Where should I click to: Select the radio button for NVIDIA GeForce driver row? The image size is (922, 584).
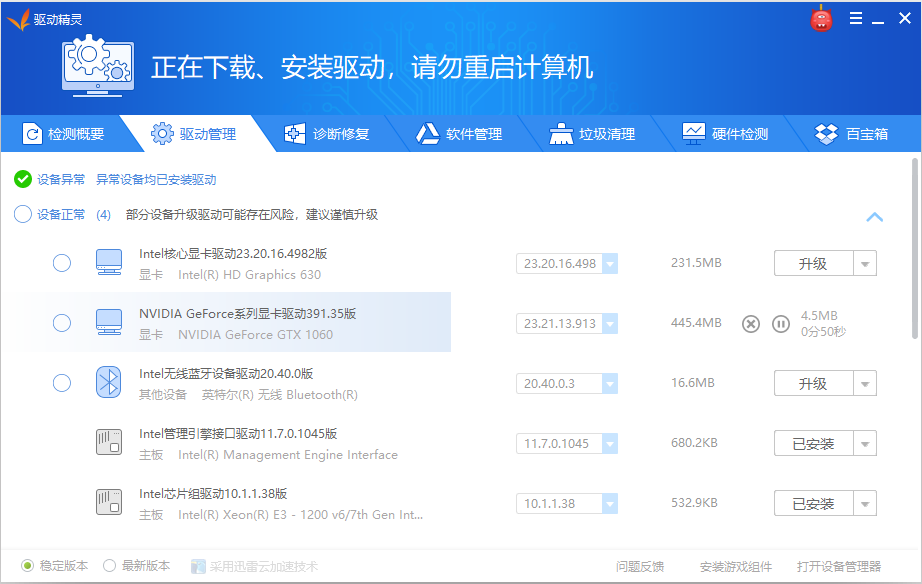(x=61, y=323)
